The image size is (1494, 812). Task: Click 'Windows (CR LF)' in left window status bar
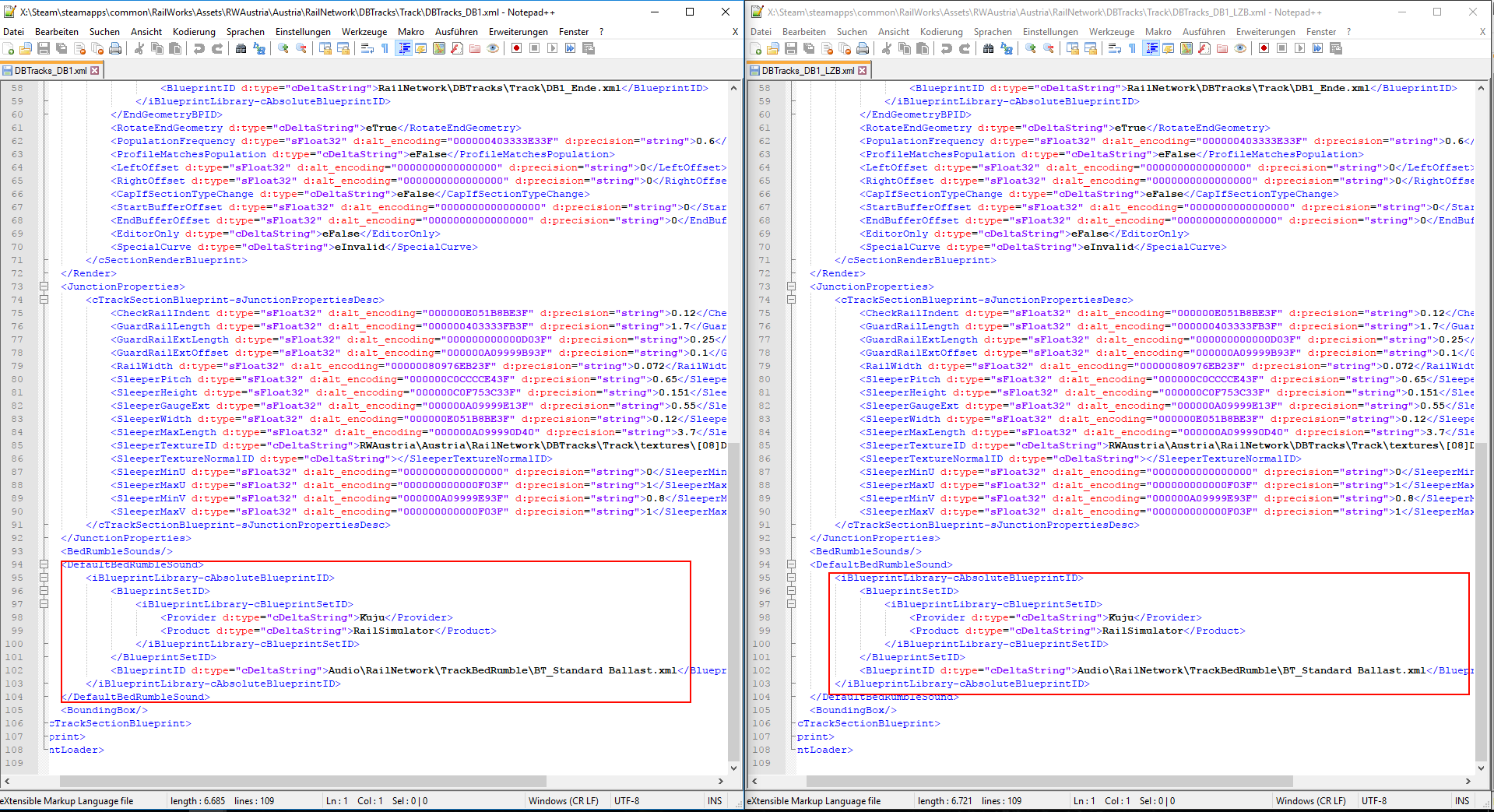pos(563,800)
